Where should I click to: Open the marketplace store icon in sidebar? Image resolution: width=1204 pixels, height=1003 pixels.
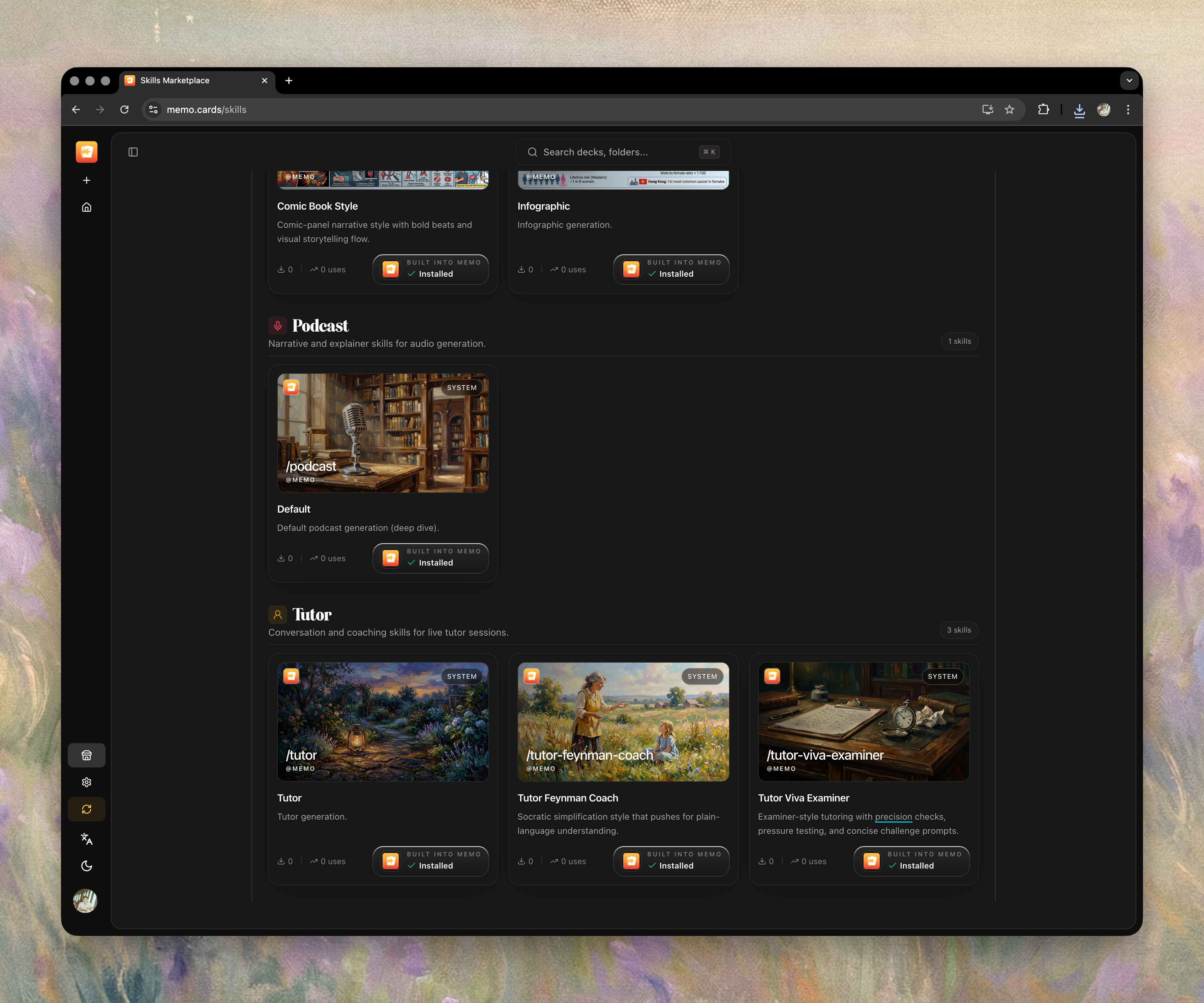click(x=87, y=755)
